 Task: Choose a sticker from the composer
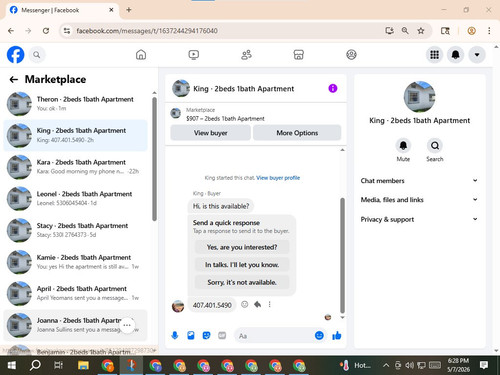pyautogui.click(x=206, y=335)
